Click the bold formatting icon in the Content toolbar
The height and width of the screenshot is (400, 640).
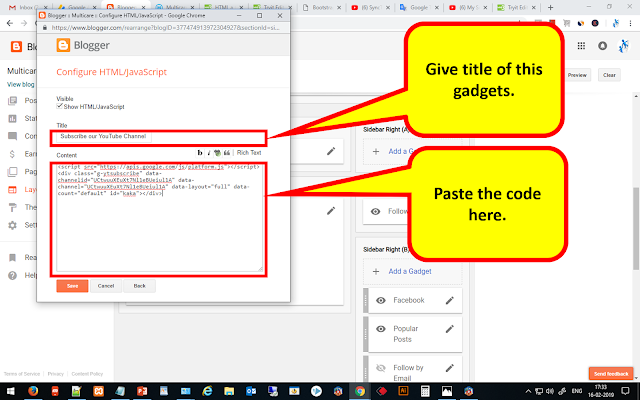(200, 153)
